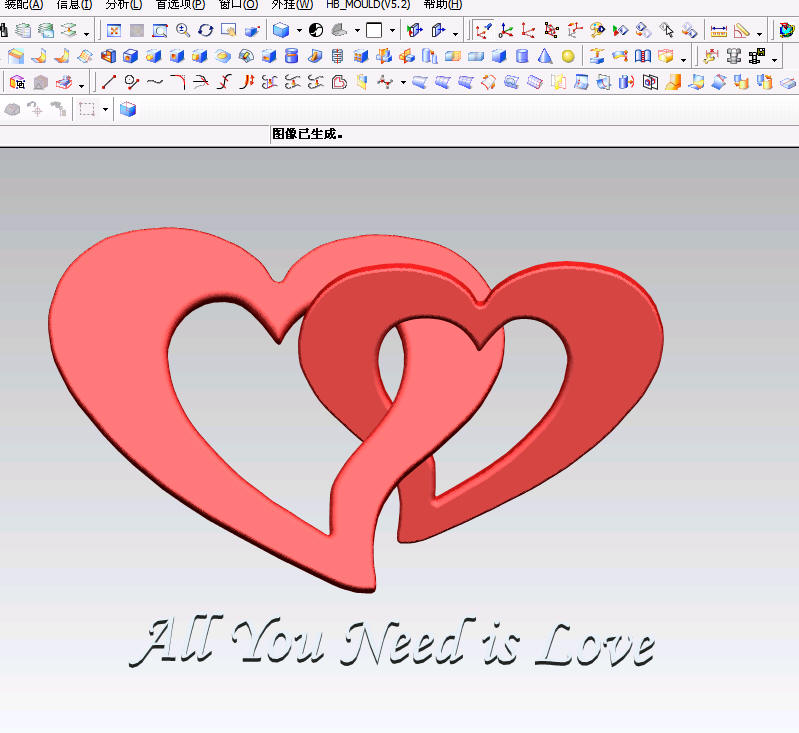Select the corner Fillet curve tool
The image size is (799, 733).
click(178, 82)
